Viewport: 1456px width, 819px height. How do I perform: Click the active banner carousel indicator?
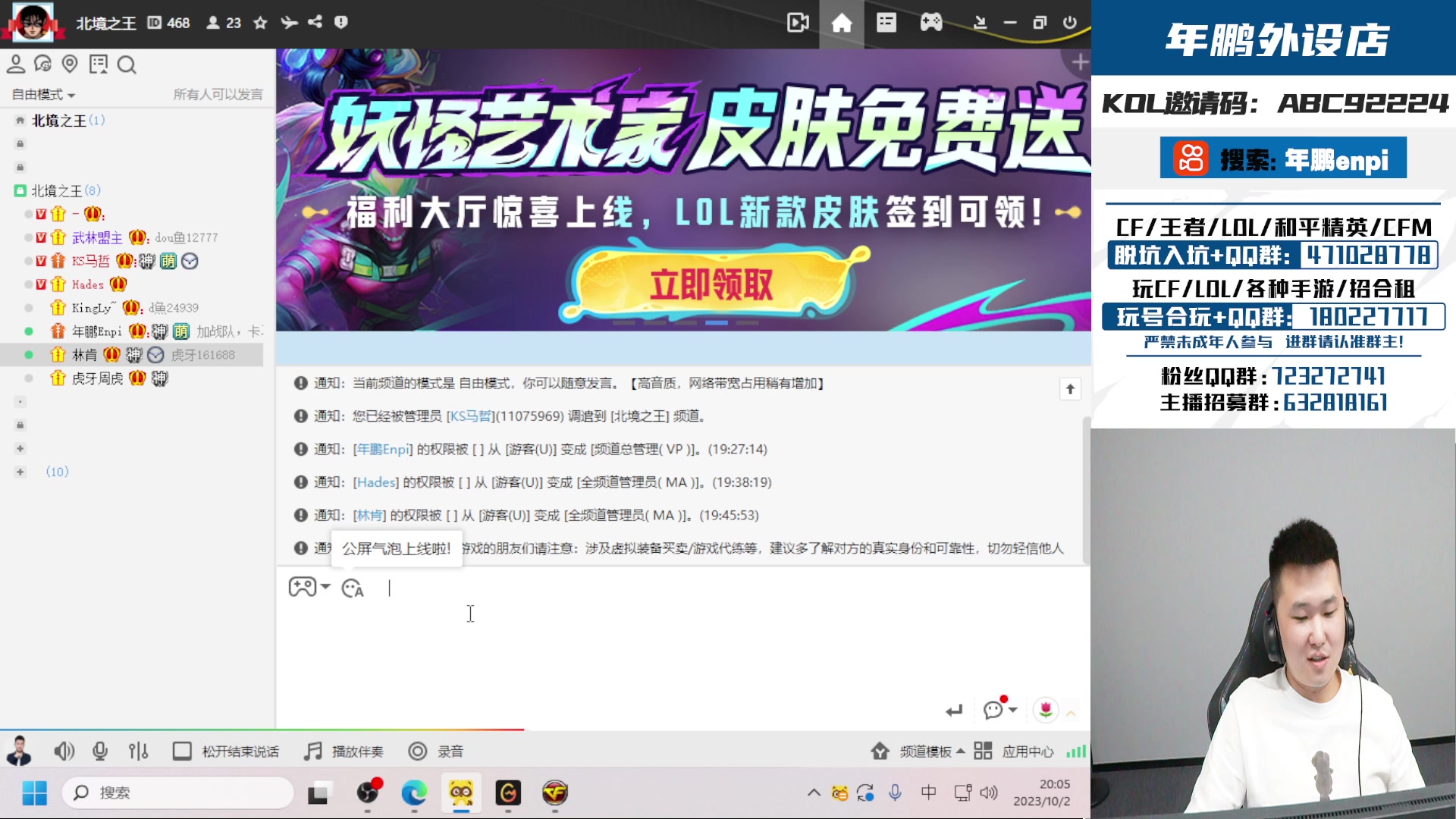coord(717,323)
